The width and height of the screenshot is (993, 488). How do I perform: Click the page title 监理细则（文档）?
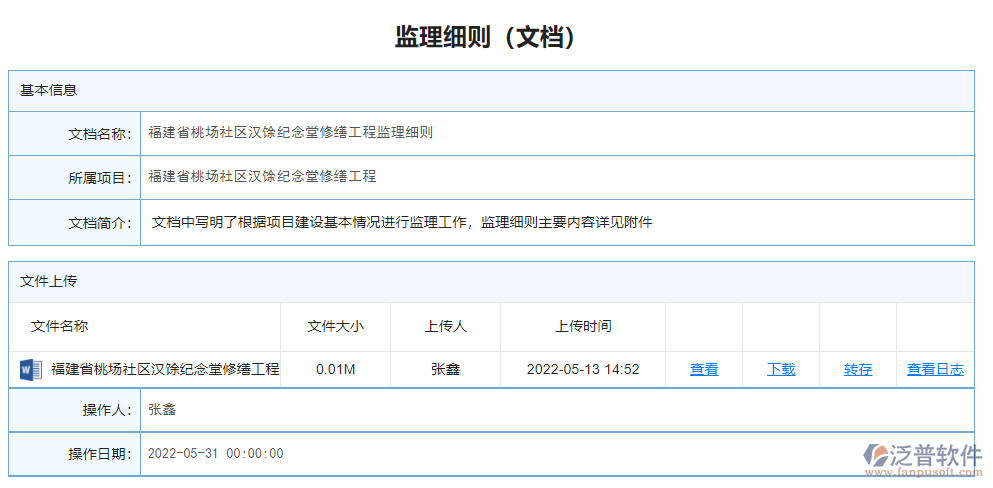pos(487,37)
